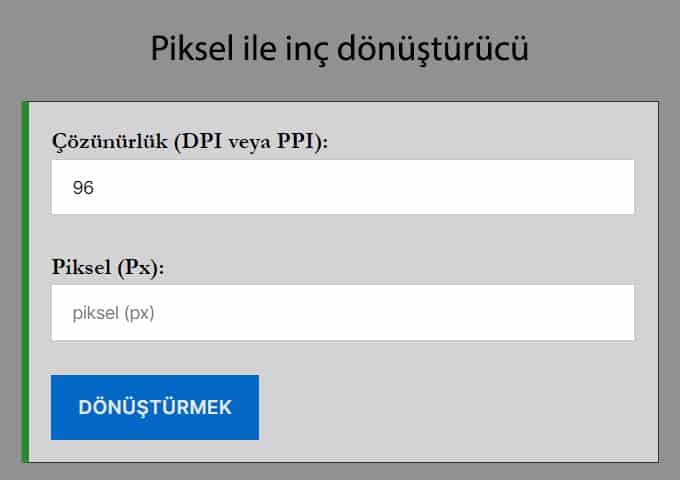The image size is (680, 480).
Task: Click the green vertical accent bar
Action: coord(25,281)
